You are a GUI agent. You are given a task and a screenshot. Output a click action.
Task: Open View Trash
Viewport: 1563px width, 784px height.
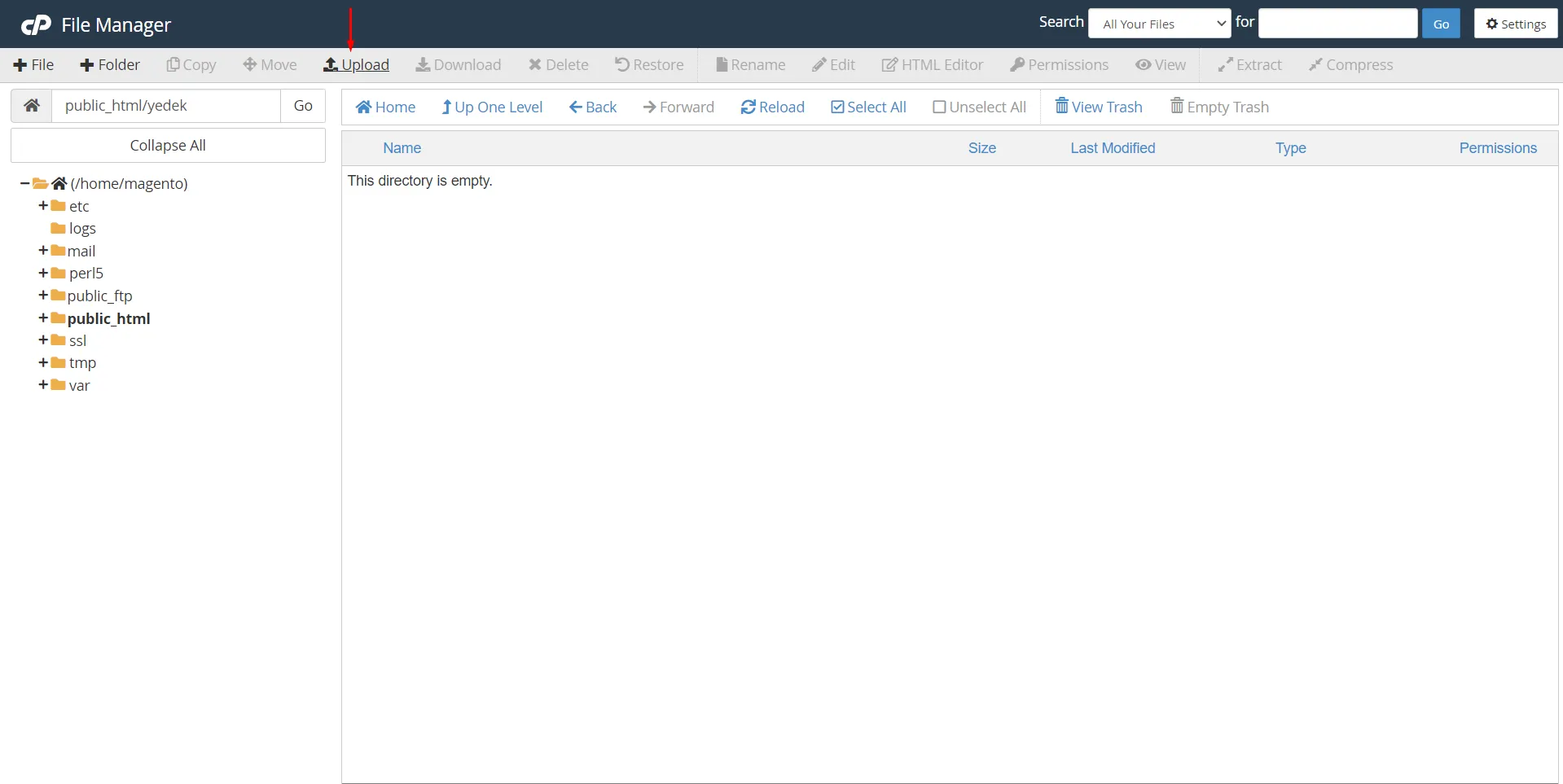[x=1099, y=107]
